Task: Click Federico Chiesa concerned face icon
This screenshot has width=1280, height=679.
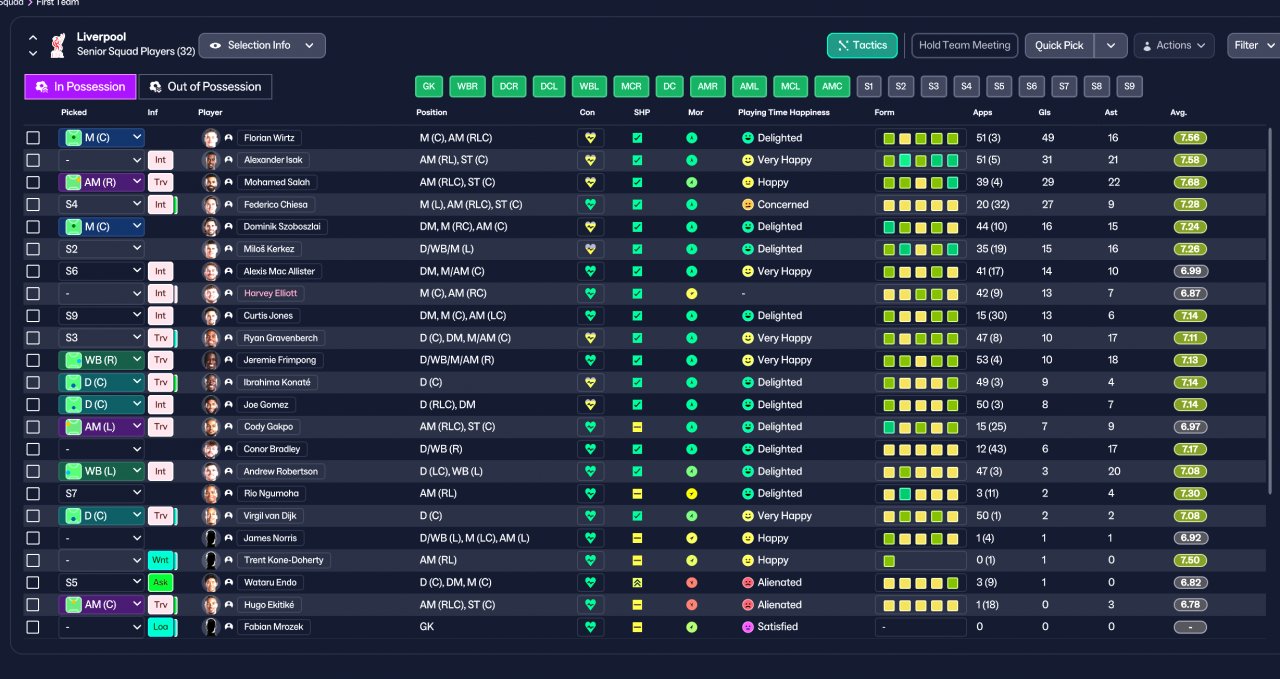Action: point(747,204)
